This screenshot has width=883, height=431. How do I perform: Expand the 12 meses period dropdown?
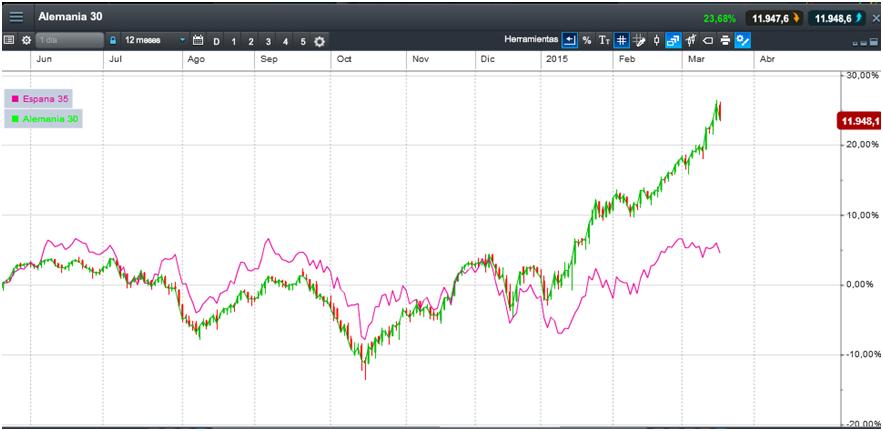click(182, 41)
